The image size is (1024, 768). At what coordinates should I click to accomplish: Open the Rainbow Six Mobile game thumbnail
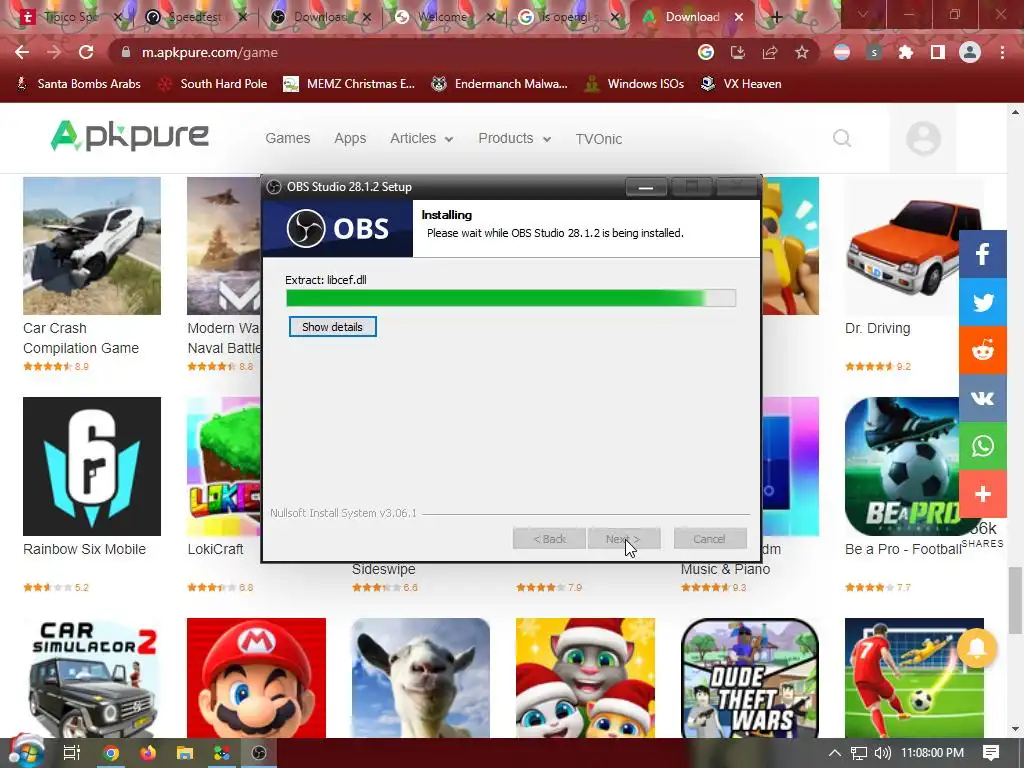tap(91, 466)
